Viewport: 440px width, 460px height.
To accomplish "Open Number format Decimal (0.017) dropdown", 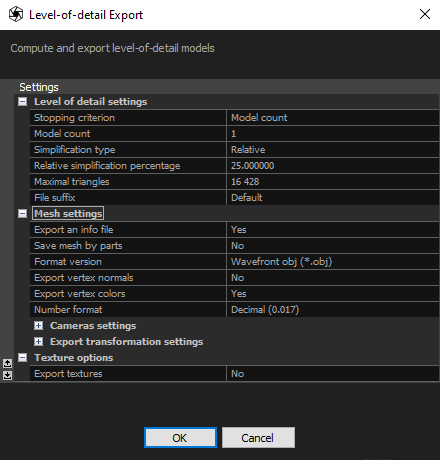I will point(333,310).
